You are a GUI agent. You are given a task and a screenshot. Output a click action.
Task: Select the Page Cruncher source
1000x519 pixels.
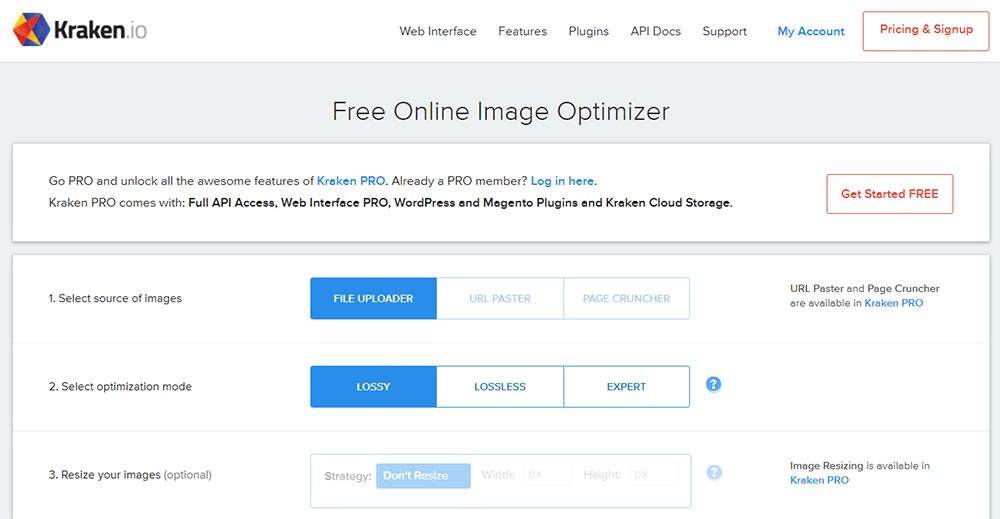point(626,298)
